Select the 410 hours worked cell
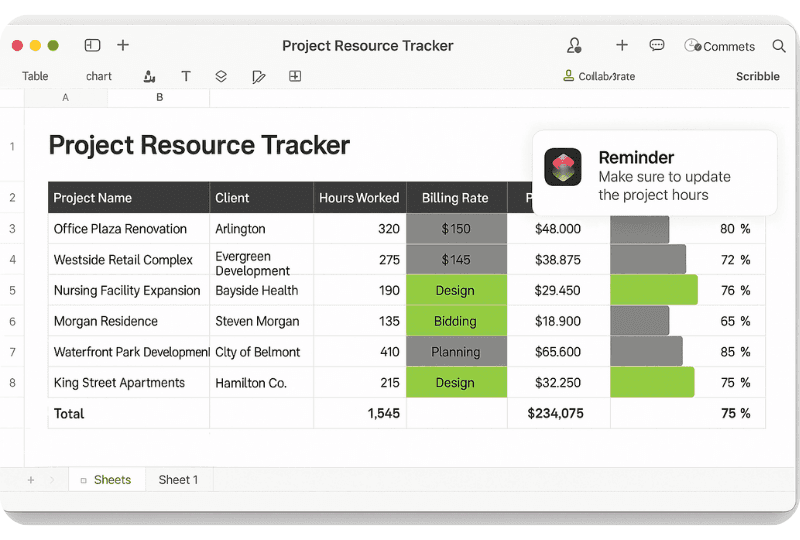Image resolution: width=800 pixels, height=540 pixels. pos(359,352)
